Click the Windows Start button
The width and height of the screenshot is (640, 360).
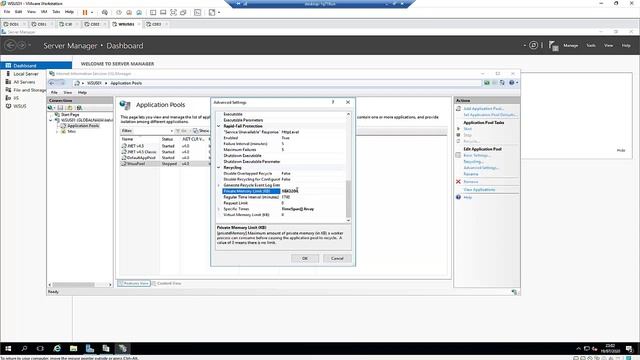pyautogui.click(x=8, y=348)
